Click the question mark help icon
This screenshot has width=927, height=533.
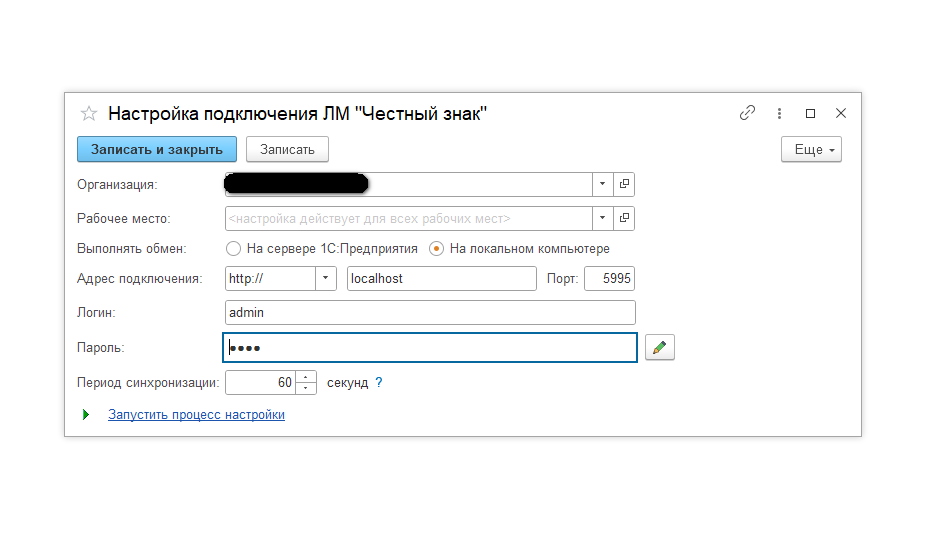(x=379, y=383)
